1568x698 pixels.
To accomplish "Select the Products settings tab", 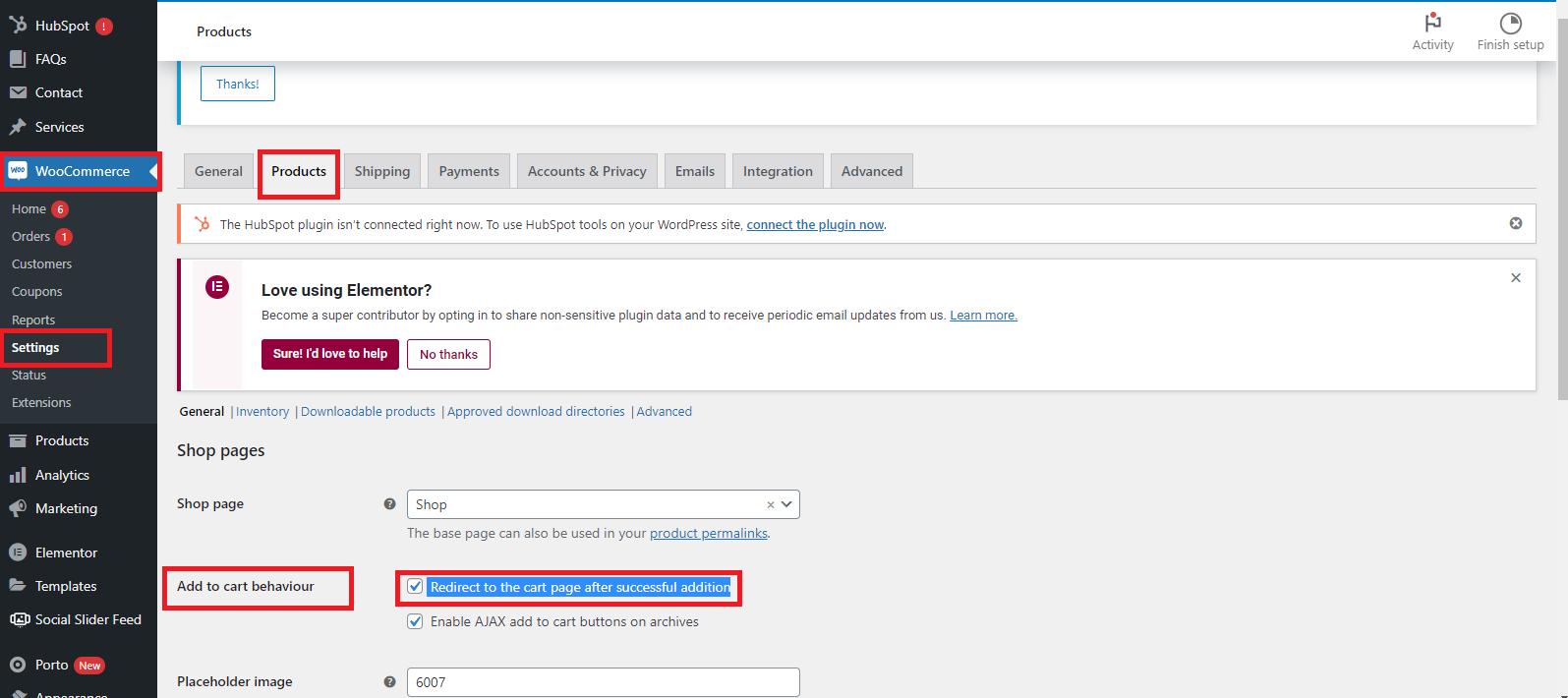I will 299,171.
